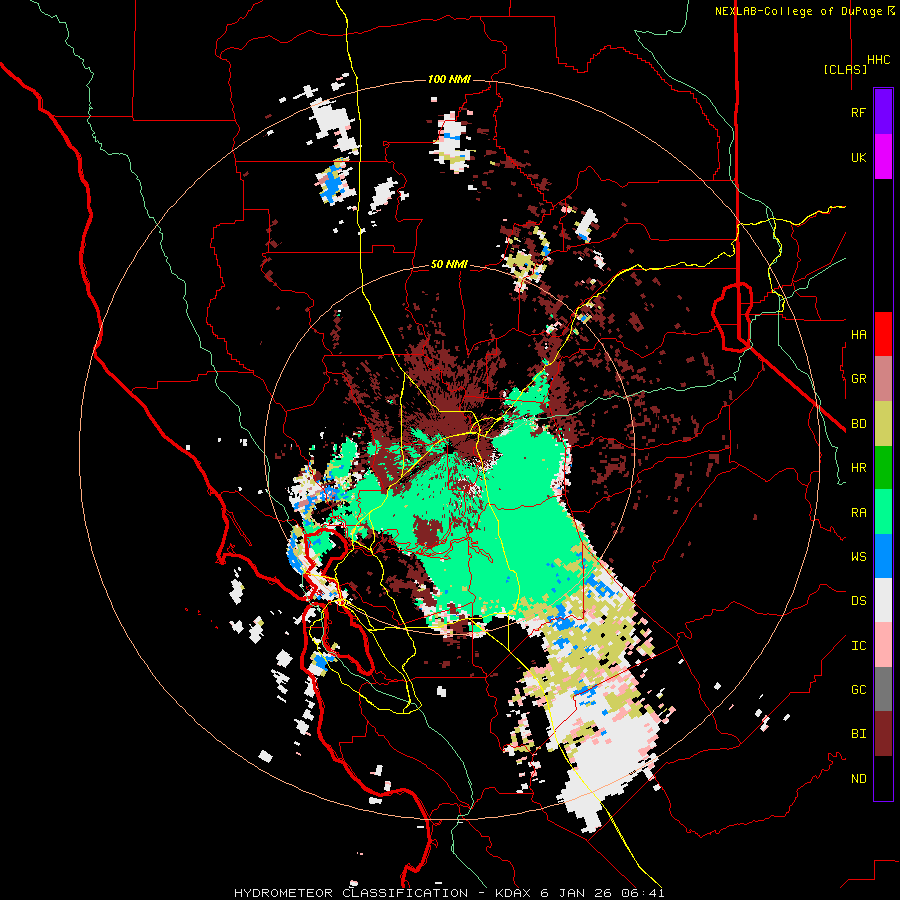Click the WS blue legend swatch
Viewport: 900px width, 900px height.
tap(883, 556)
